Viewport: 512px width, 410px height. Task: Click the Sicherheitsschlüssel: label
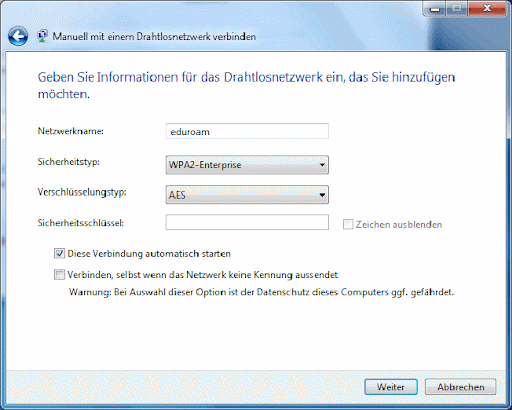(x=81, y=223)
